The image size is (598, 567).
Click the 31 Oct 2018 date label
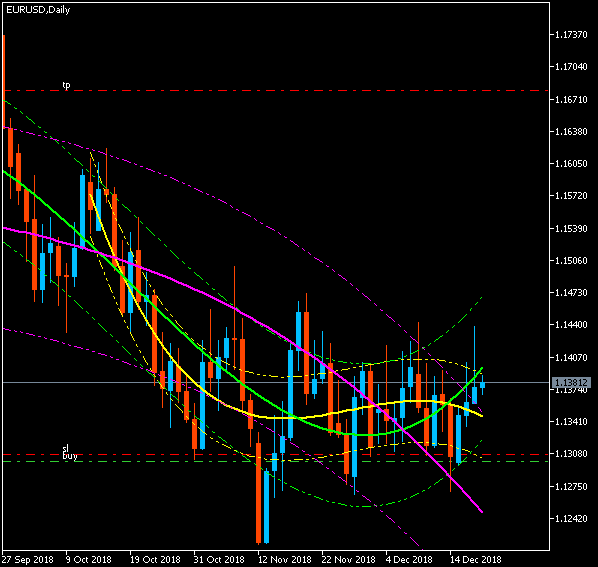[219, 560]
